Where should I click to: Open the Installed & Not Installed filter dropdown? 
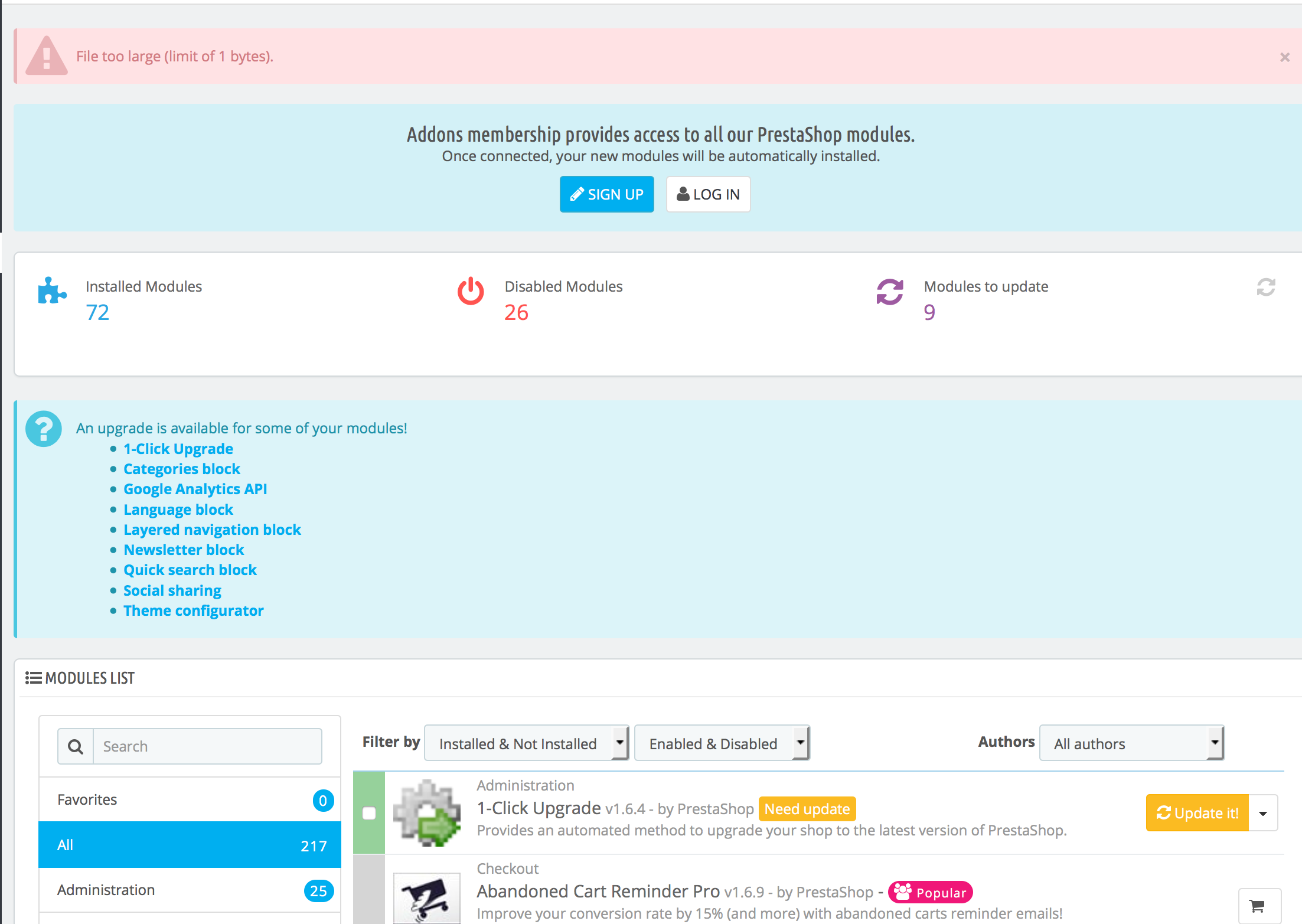[x=526, y=743]
